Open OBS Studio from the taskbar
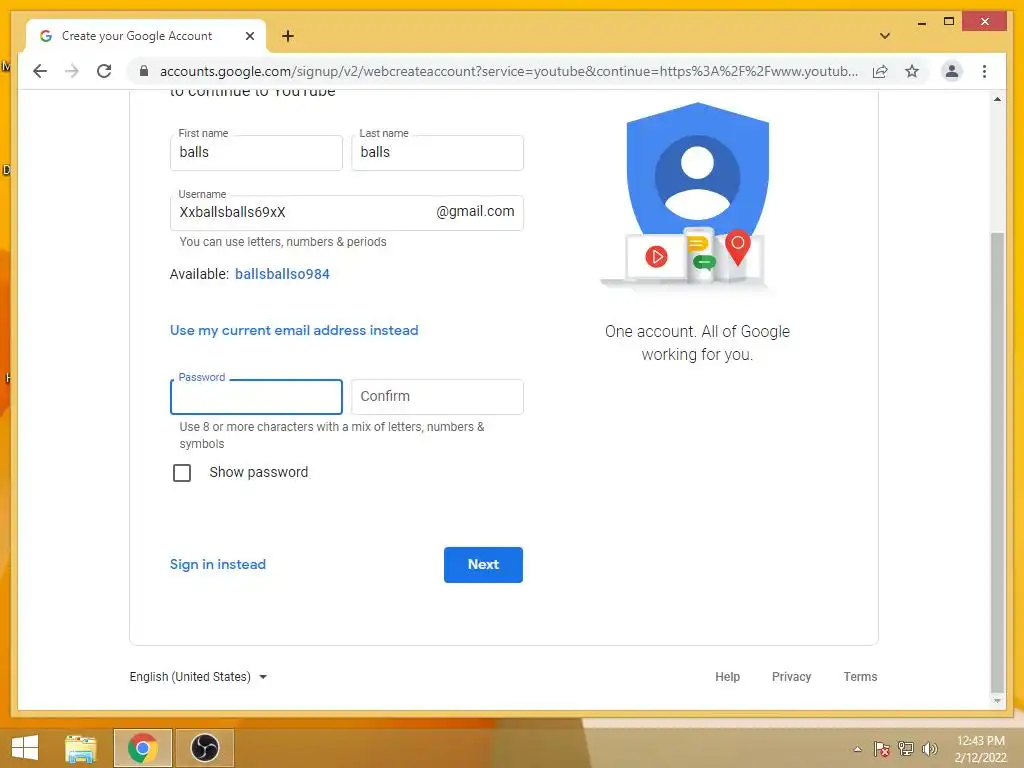Image resolution: width=1024 pixels, height=768 pixels. (204, 748)
